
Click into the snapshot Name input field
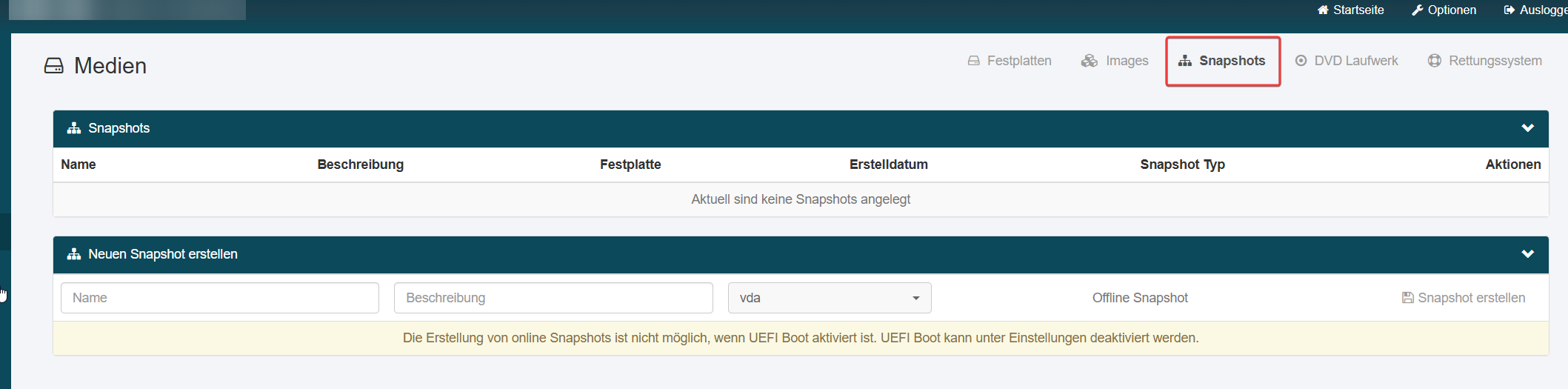pos(220,298)
